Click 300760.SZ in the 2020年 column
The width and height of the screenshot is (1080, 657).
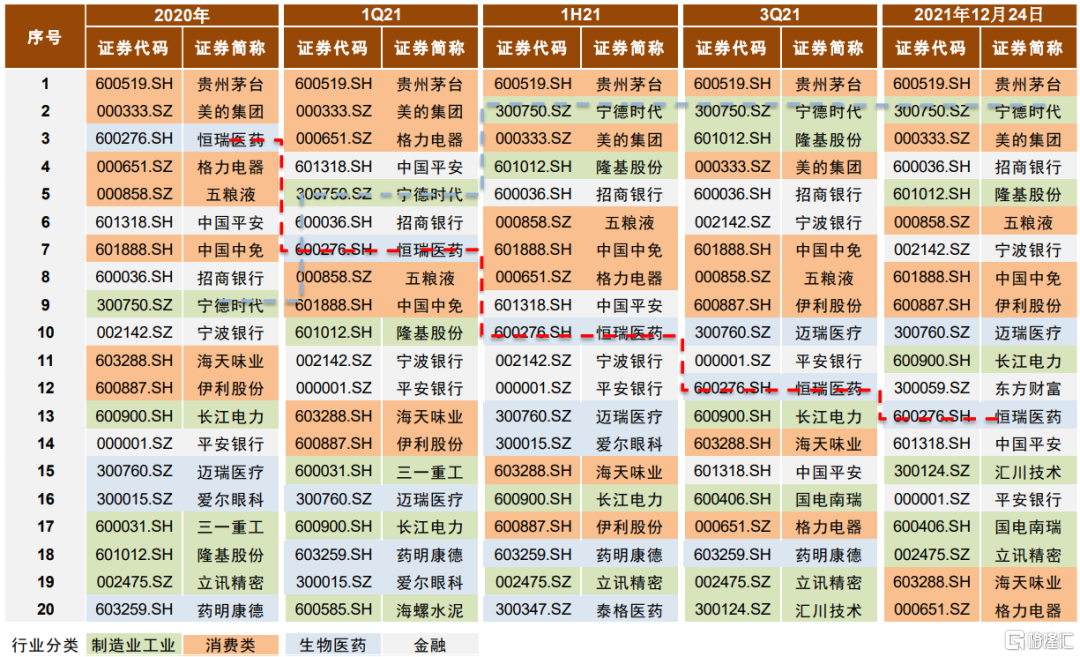134,472
